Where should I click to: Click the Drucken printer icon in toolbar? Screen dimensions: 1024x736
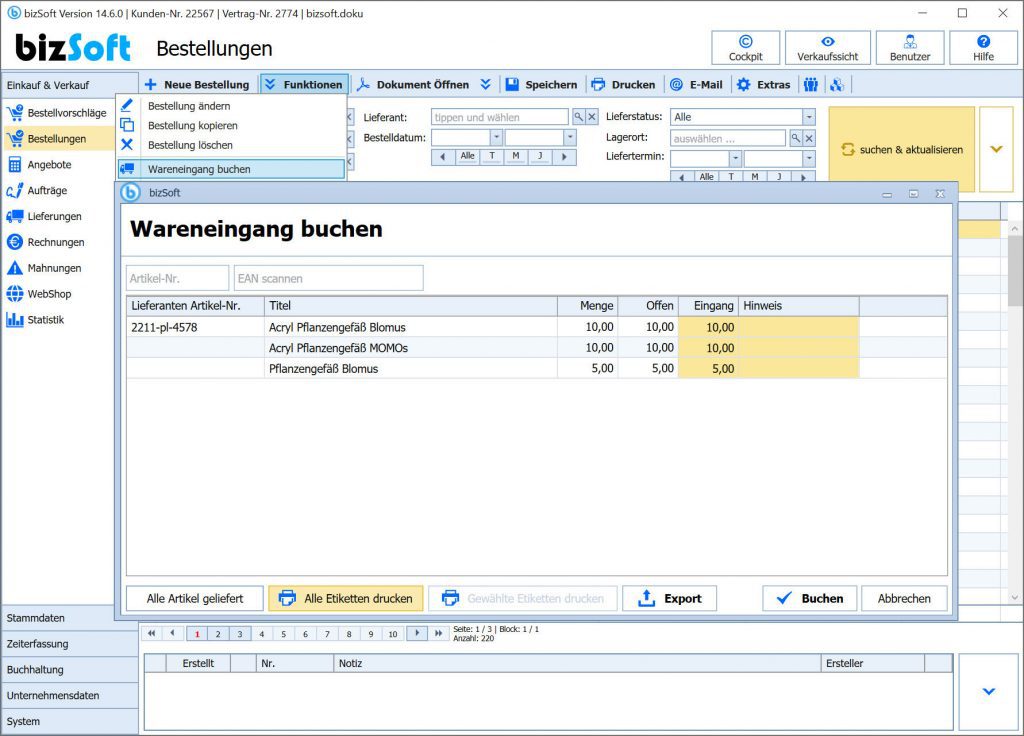[598, 84]
